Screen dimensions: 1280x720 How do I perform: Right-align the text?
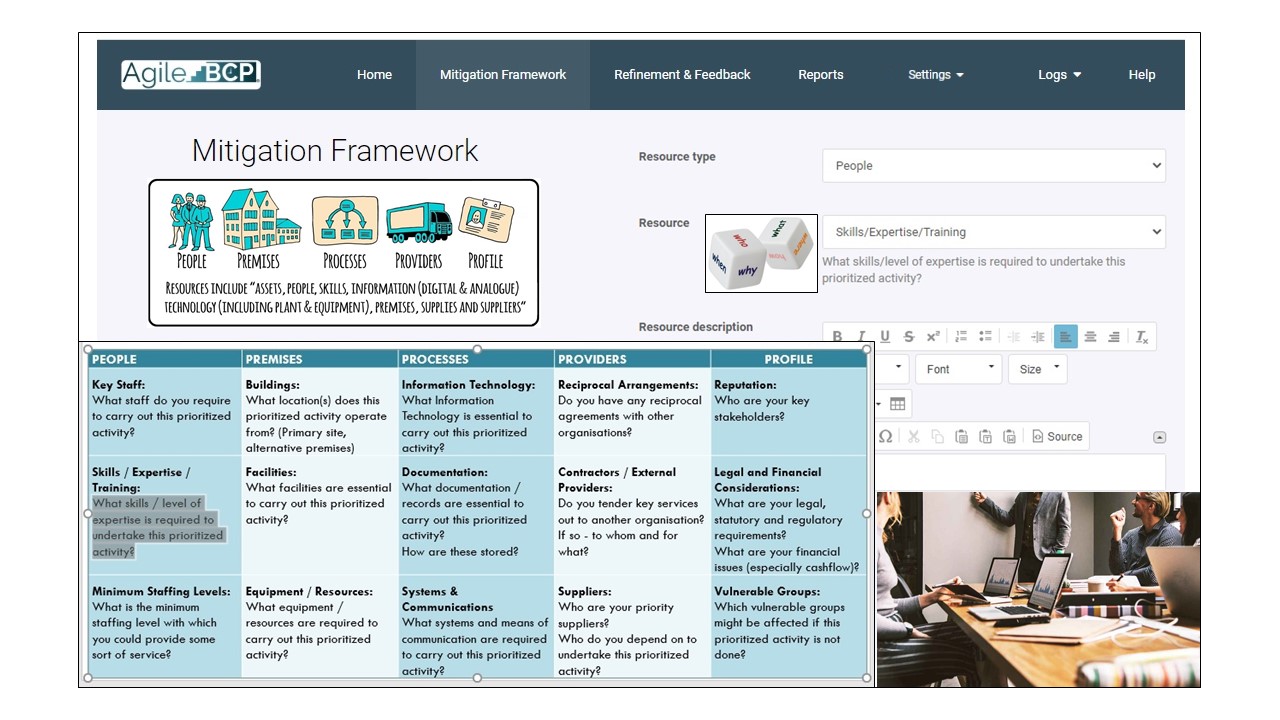click(x=1114, y=337)
